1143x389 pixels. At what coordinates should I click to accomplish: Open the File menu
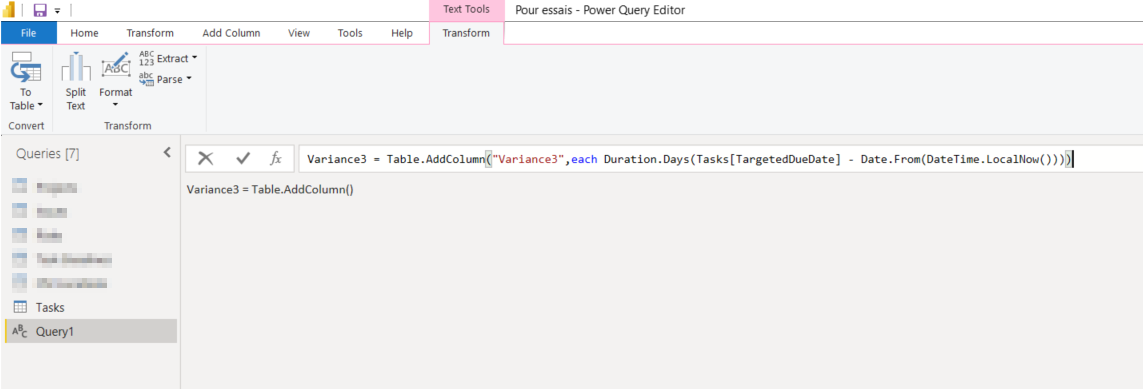(x=28, y=33)
